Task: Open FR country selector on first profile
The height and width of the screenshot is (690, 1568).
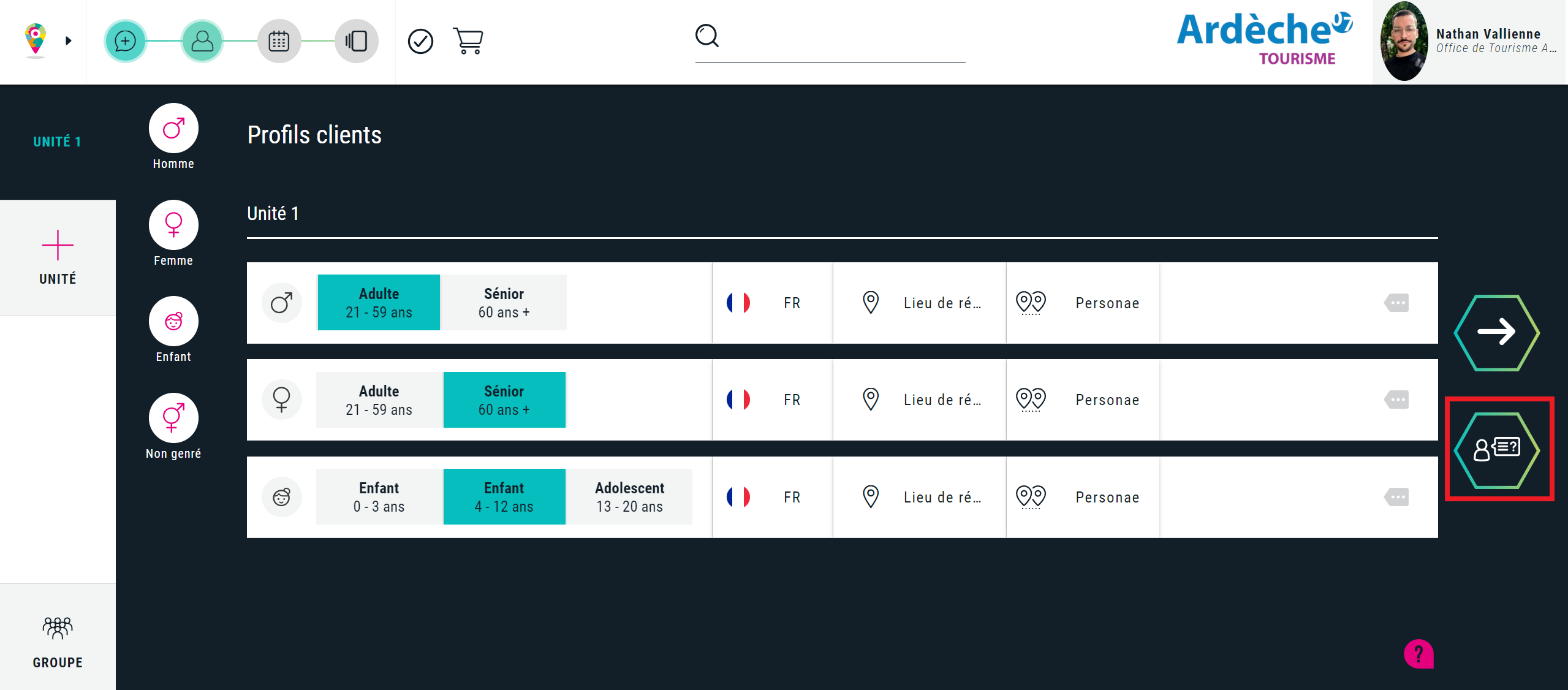Action: [771, 303]
